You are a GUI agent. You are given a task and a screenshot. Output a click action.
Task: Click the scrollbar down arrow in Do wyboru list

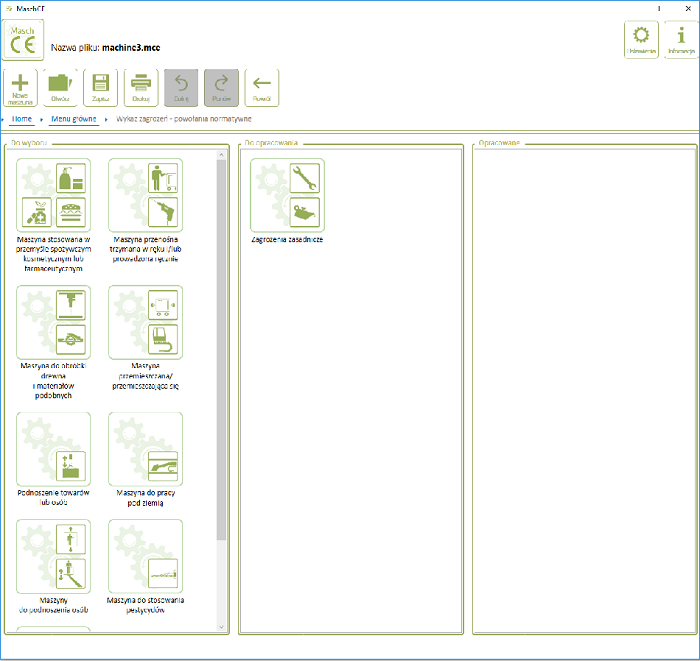click(222, 626)
